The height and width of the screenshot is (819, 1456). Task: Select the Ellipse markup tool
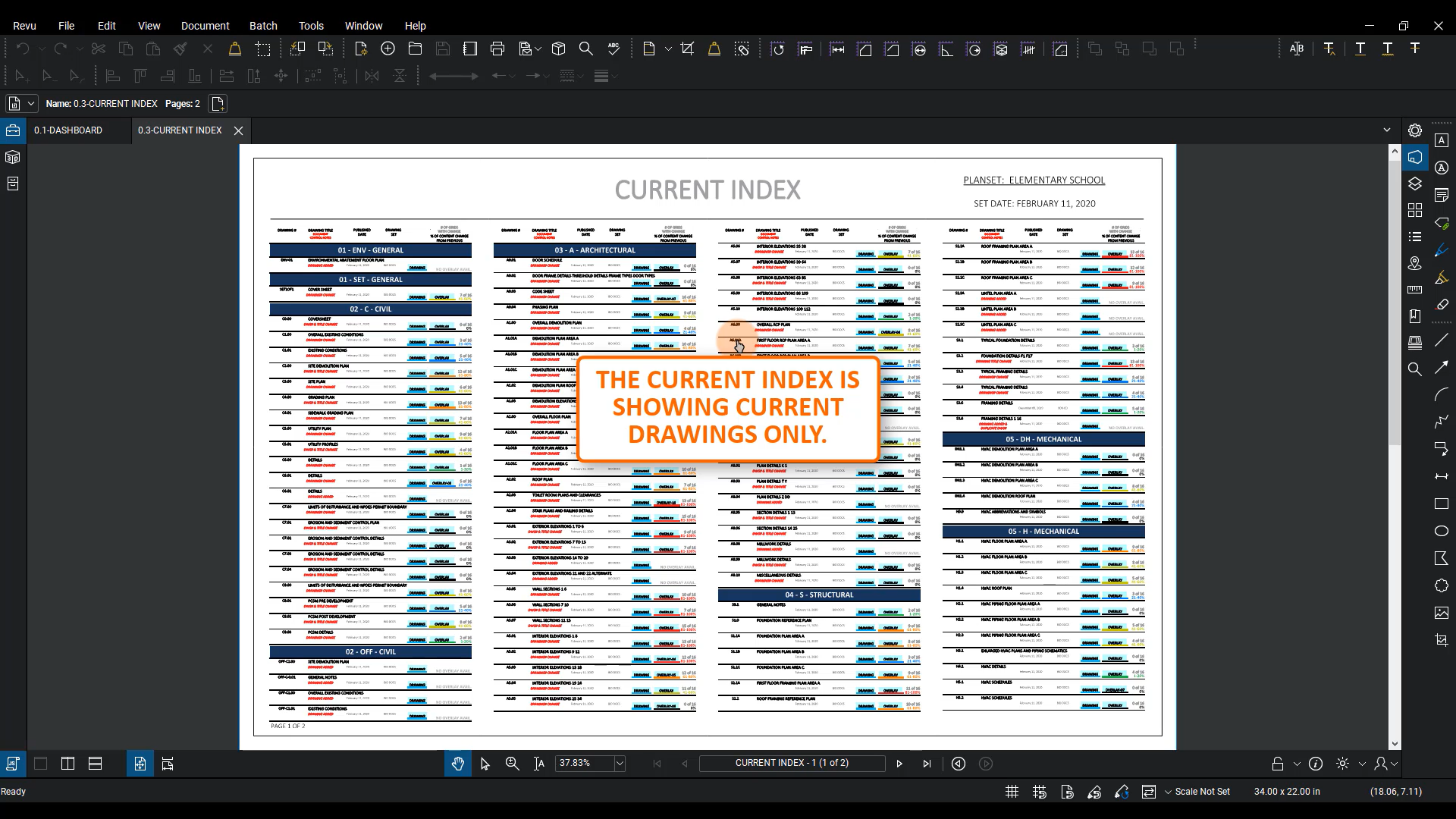[1442, 531]
